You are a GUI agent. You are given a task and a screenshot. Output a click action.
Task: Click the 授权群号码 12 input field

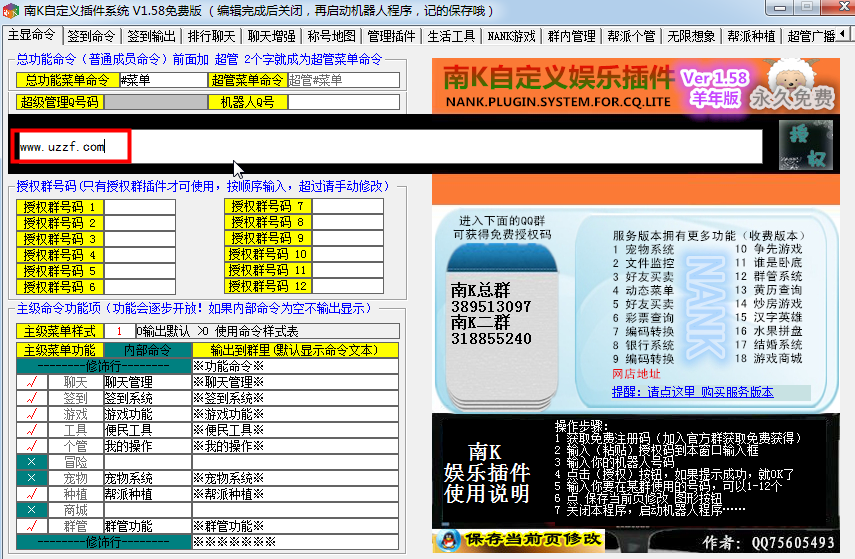[x=348, y=286]
